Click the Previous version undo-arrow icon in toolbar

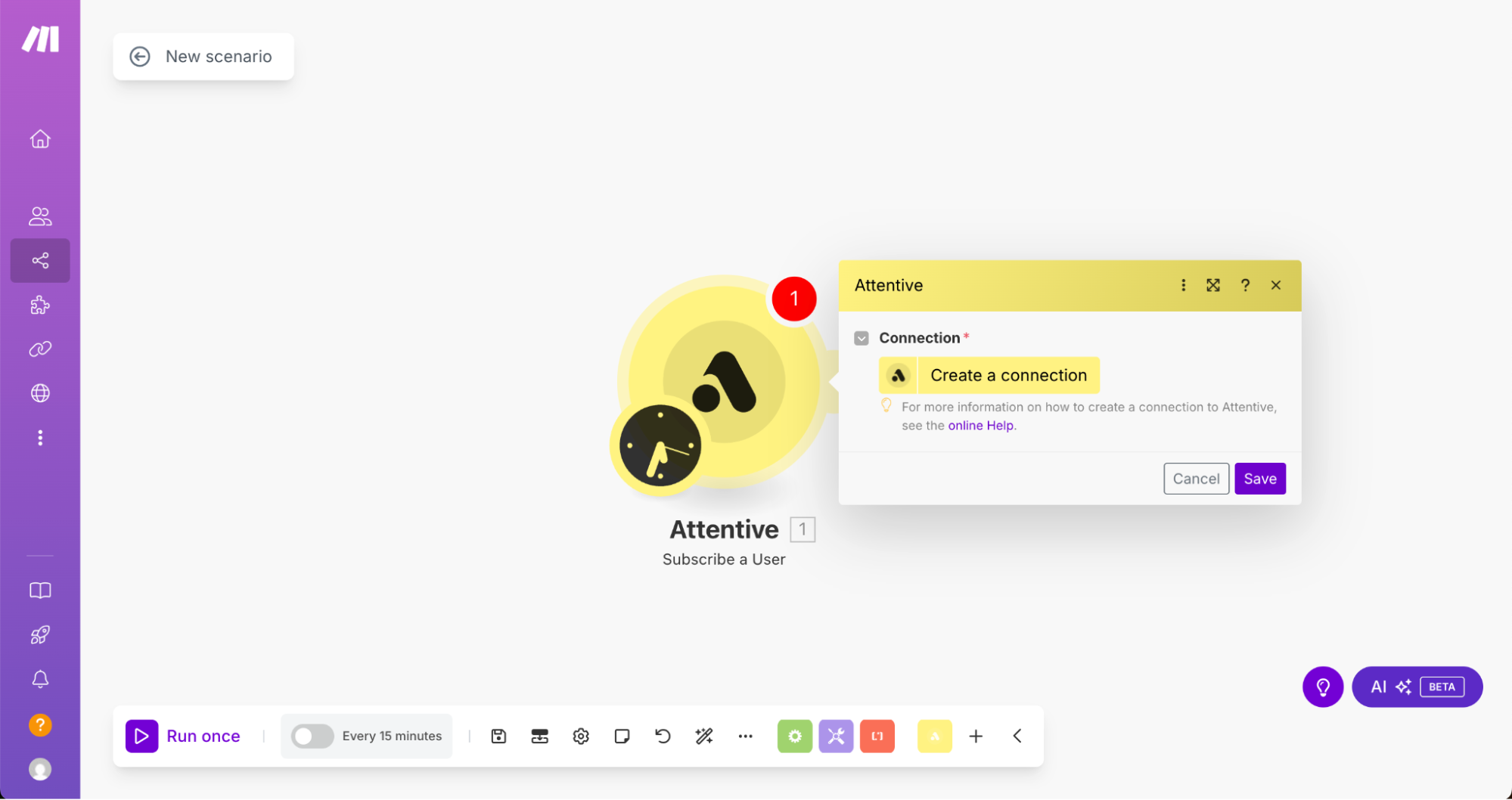click(x=663, y=736)
